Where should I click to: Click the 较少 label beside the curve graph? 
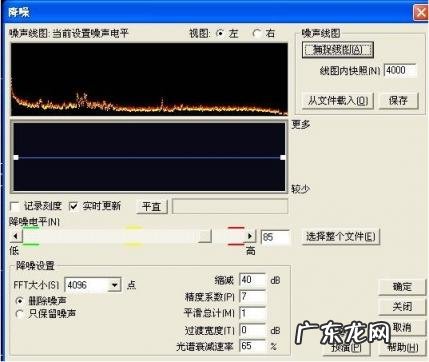(301, 189)
